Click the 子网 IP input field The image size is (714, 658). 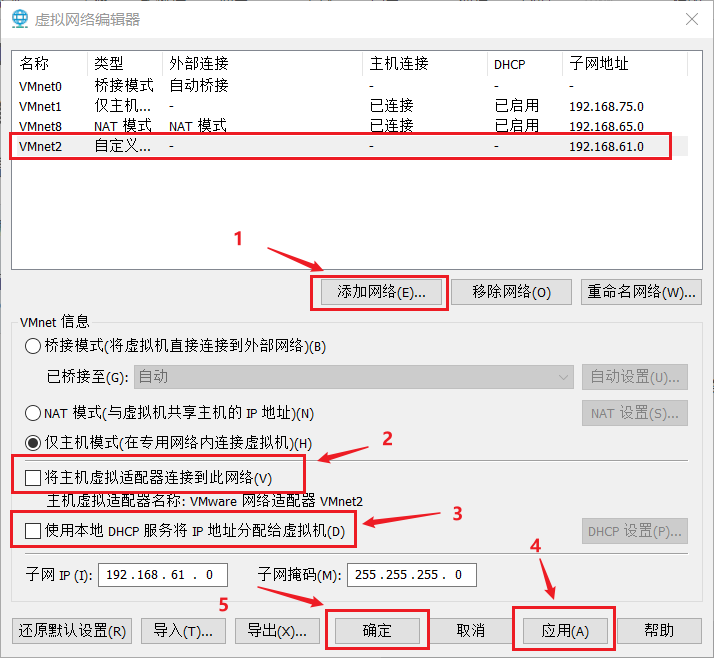point(163,575)
